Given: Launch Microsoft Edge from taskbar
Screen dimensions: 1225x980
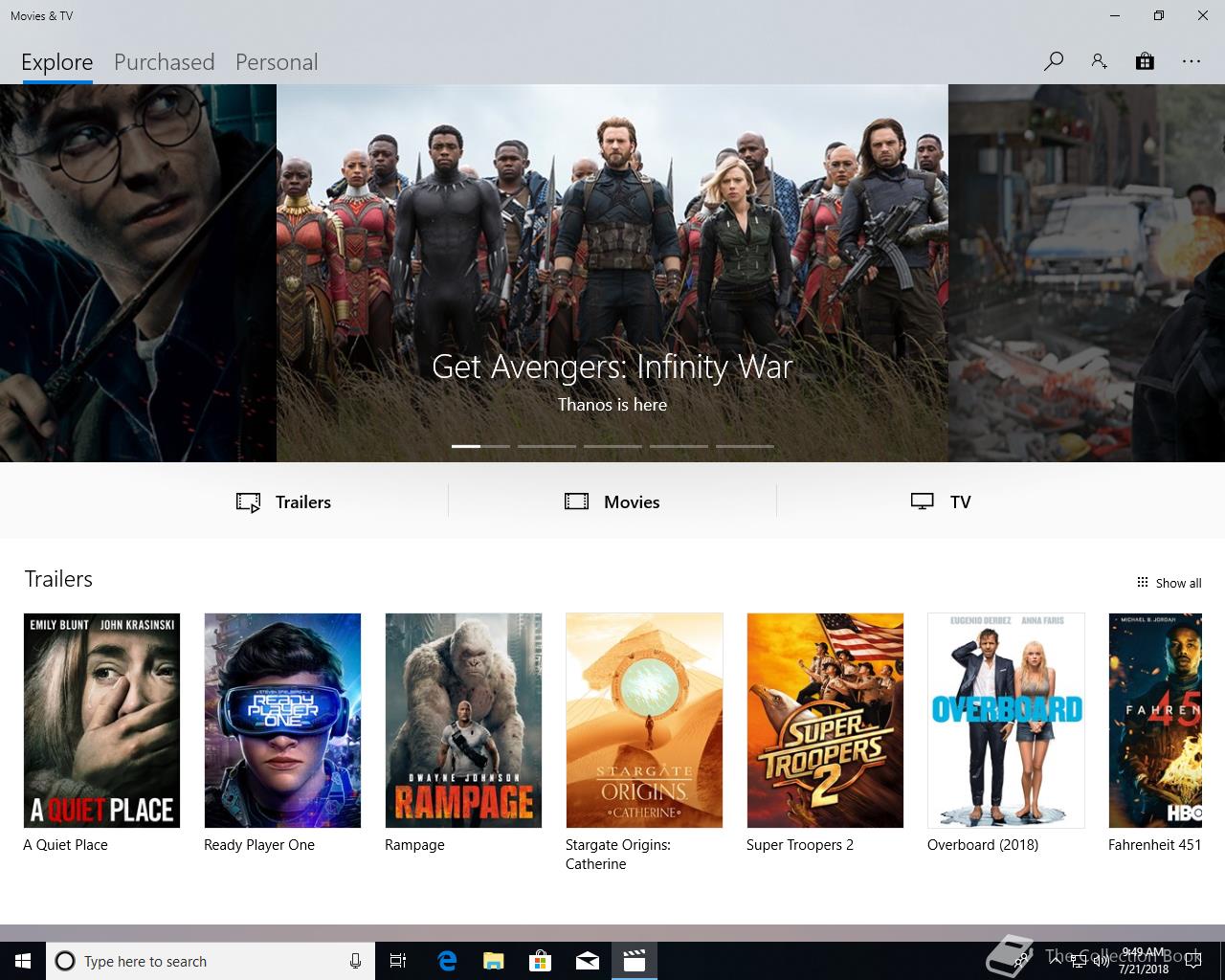Looking at the screenshot, I should coord(447,961).
